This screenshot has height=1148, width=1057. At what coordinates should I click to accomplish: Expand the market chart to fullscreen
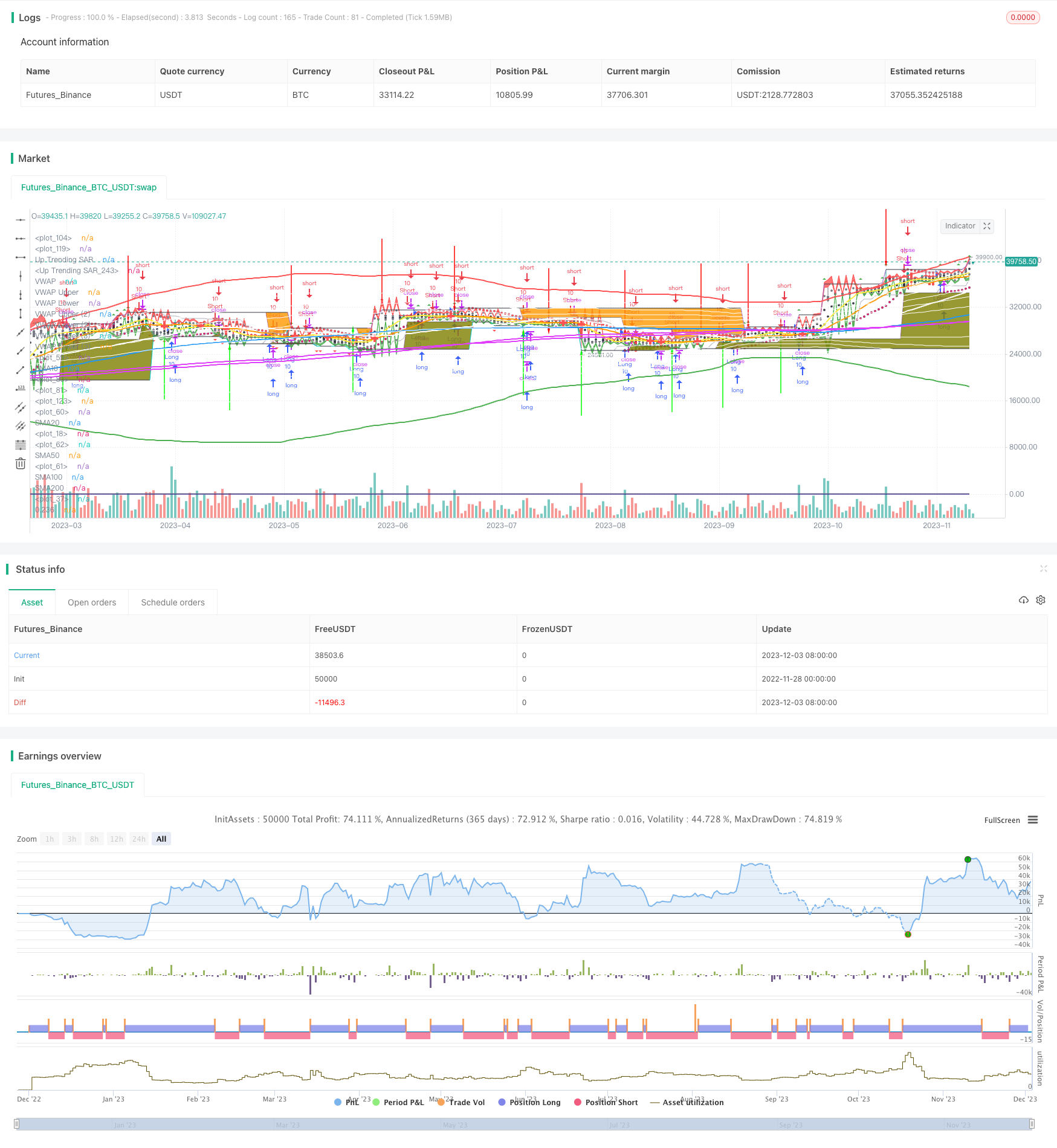[987, 226]
